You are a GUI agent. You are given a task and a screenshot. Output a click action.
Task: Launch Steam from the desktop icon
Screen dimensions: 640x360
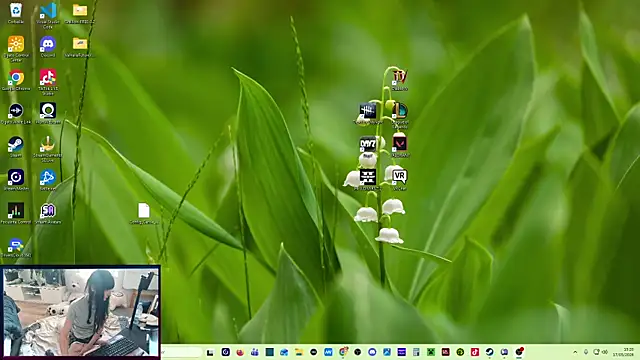tap(16, 144)
